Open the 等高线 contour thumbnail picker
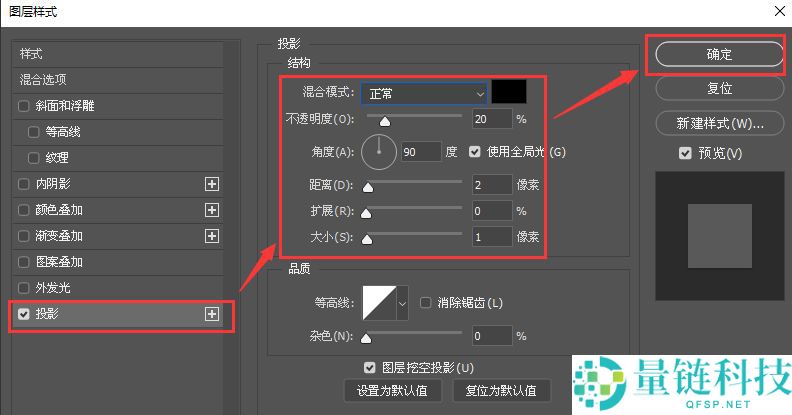Viewport: 792px width, 415px height. [379, 302]
